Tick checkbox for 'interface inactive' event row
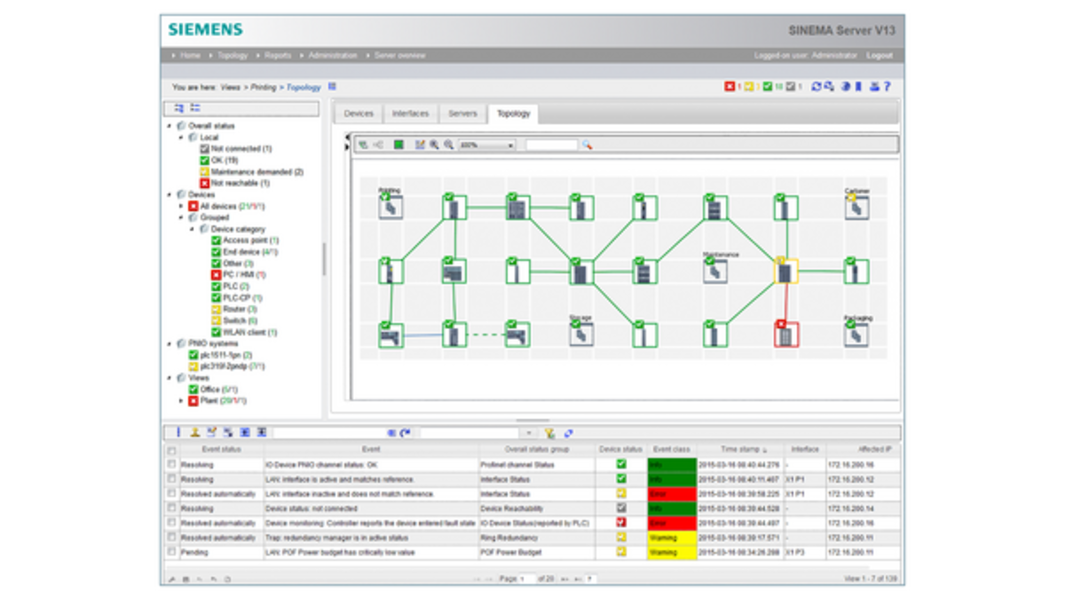1065x600 pixels. (x=172, y=494)
